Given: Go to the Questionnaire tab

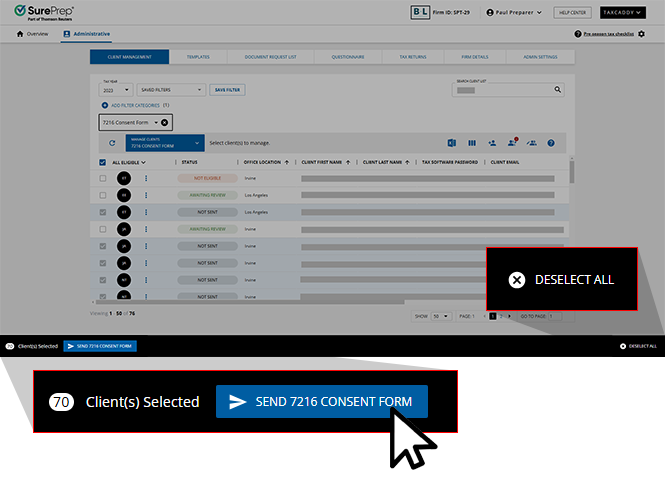Looking at the screenshot, I should 348,57.
